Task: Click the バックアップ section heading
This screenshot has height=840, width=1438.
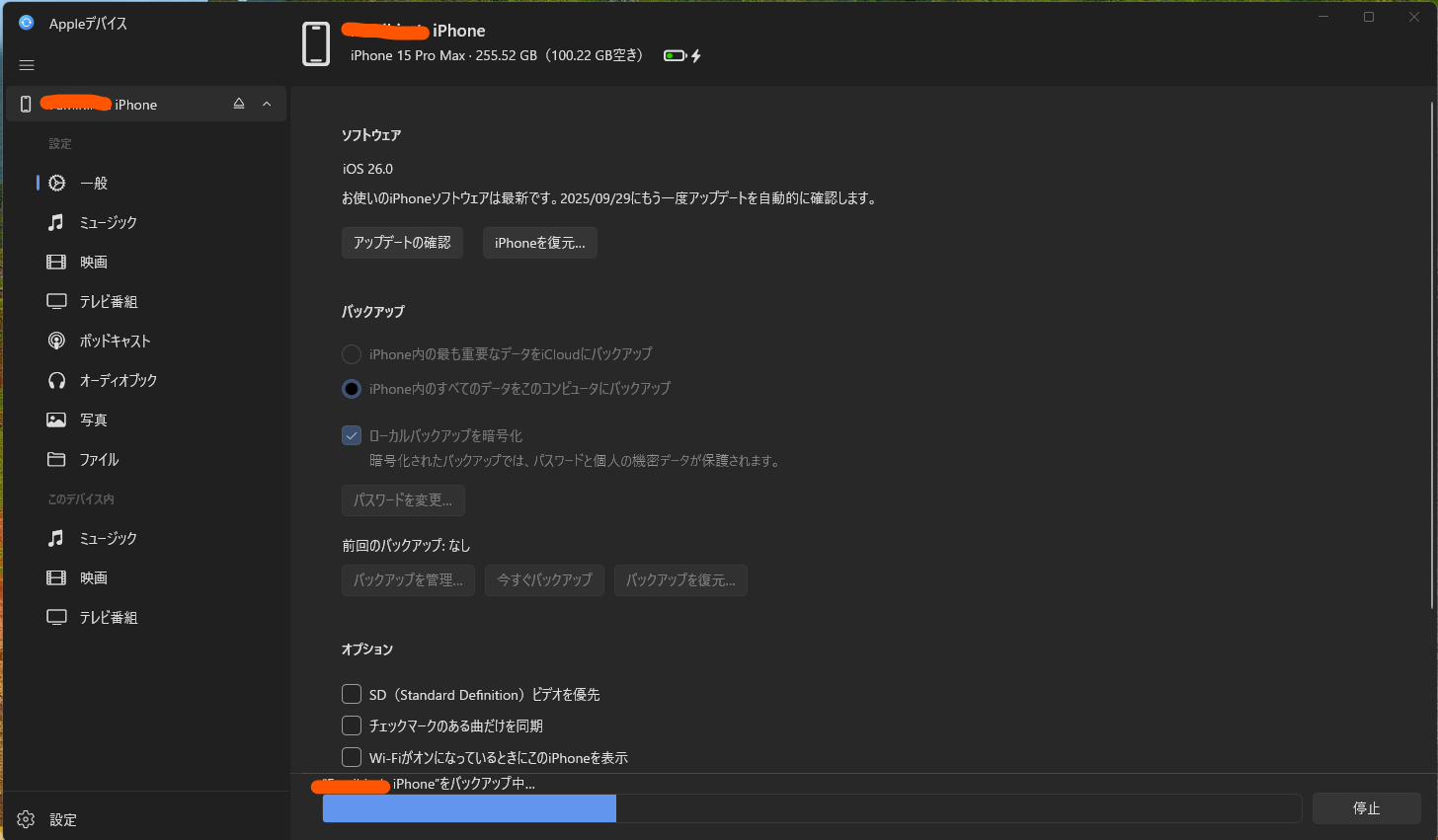Action: point(373,311)
